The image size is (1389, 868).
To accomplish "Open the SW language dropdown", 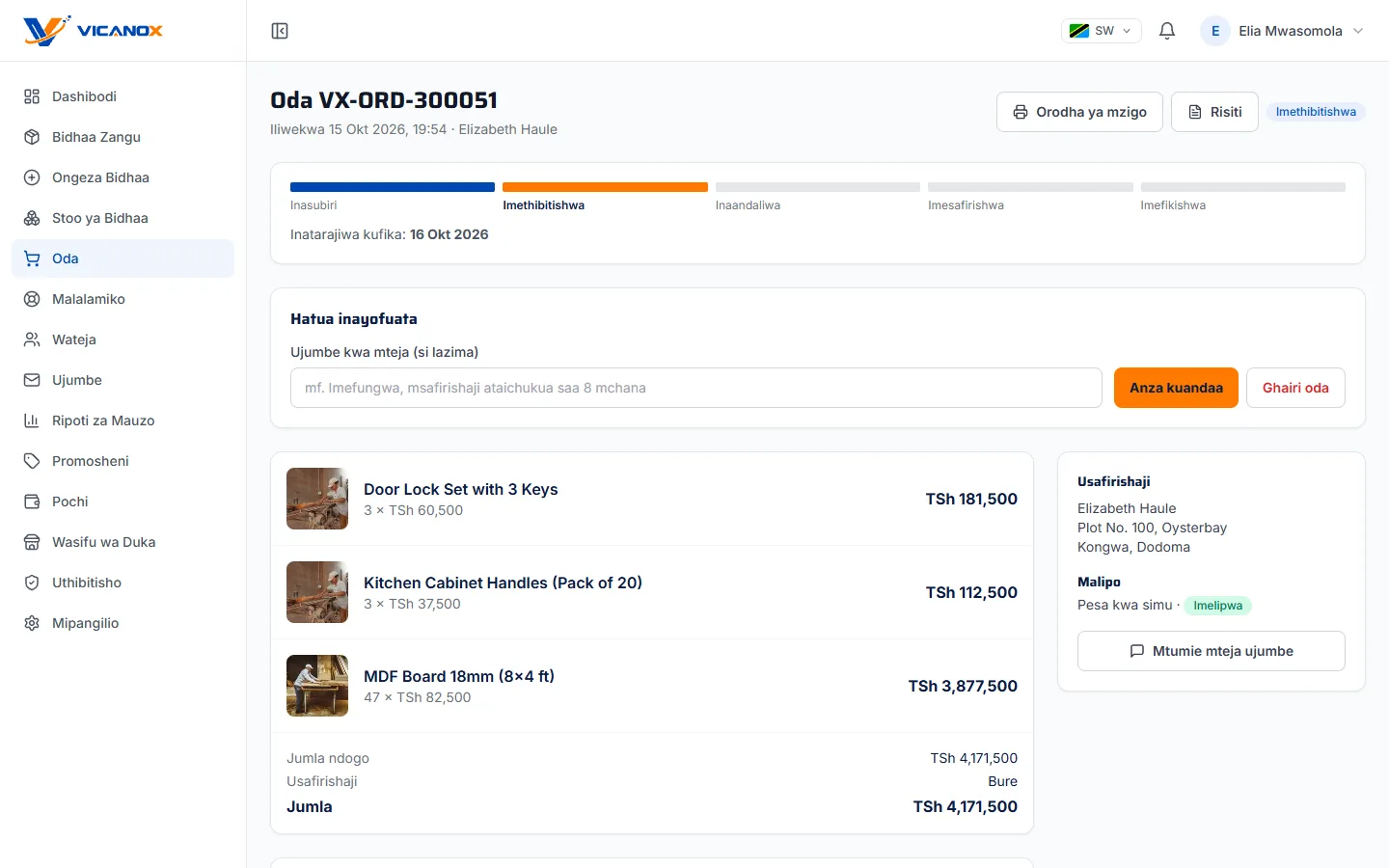I will pos(1101,31).
